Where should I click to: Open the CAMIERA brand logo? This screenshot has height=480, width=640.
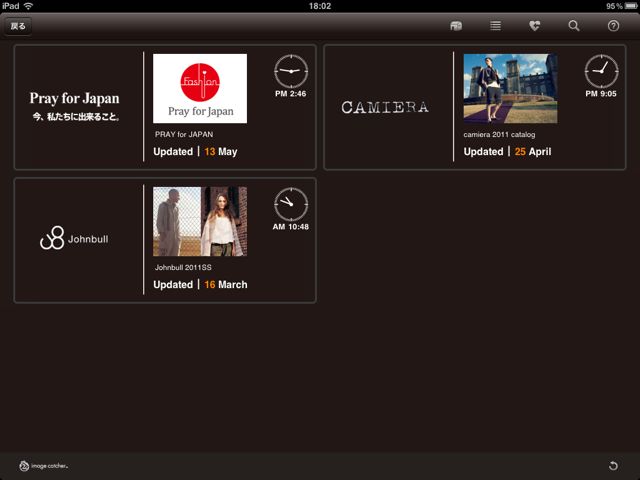(x=385, y=107)
